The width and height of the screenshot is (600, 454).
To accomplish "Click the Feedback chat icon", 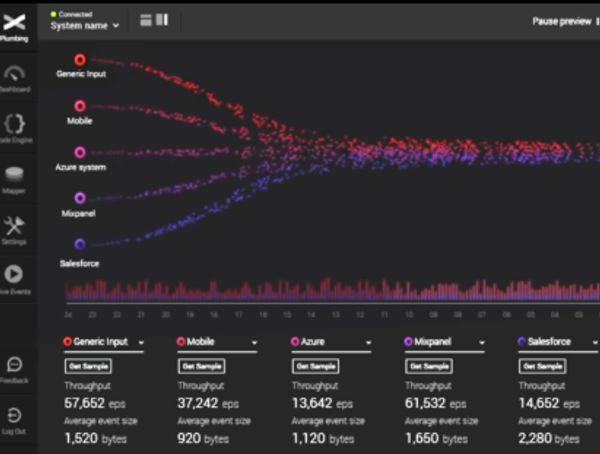I will tap(15, 365).
